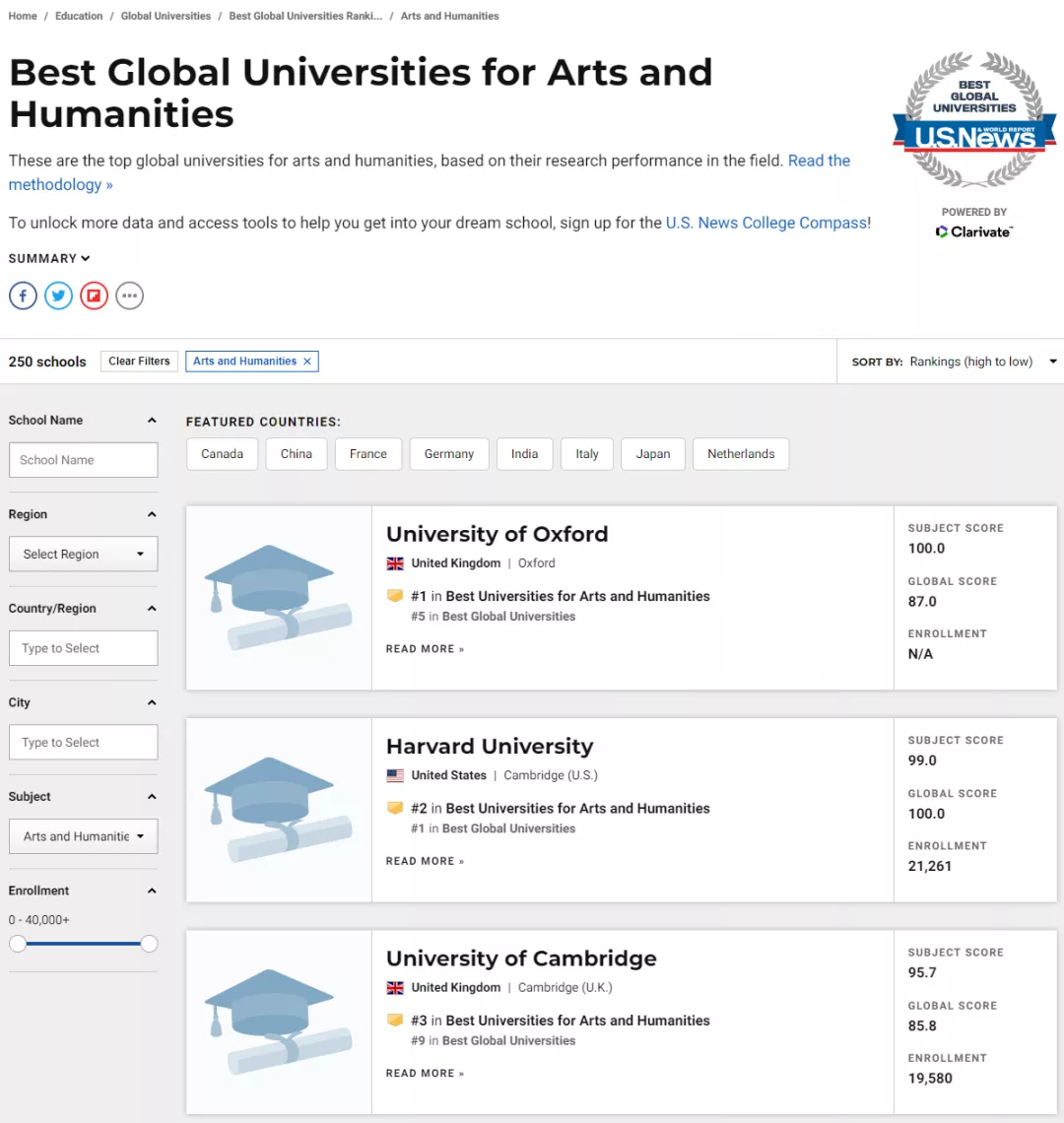This screenshot has width=1064, height=1123.
Task: Filter by Italy featured country
Action: pyautogui.click(x=587, y=454)
